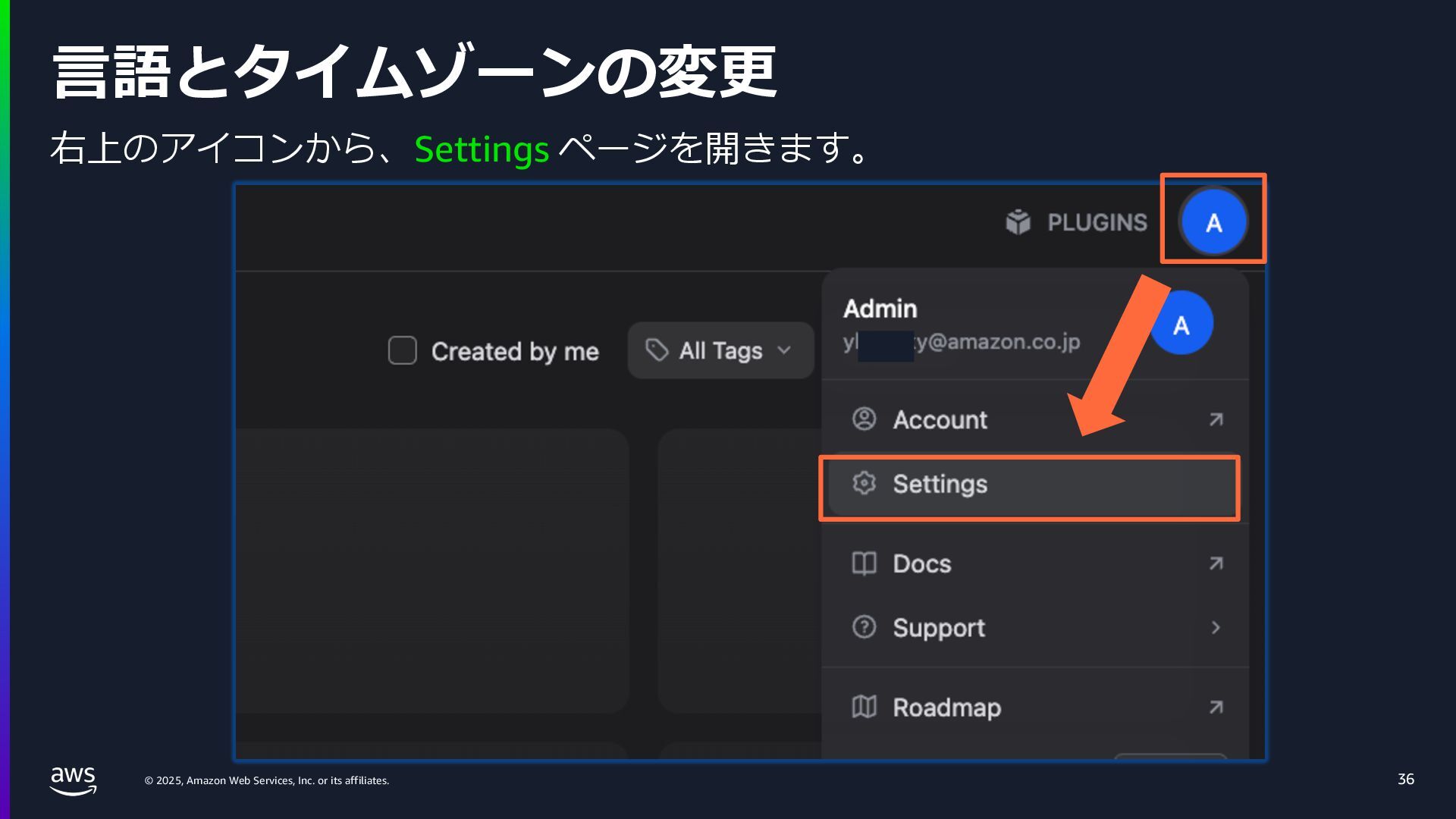The image size is (1456, 819).
Task: Click the Settings gear icon
Action: tap(864, 483)
